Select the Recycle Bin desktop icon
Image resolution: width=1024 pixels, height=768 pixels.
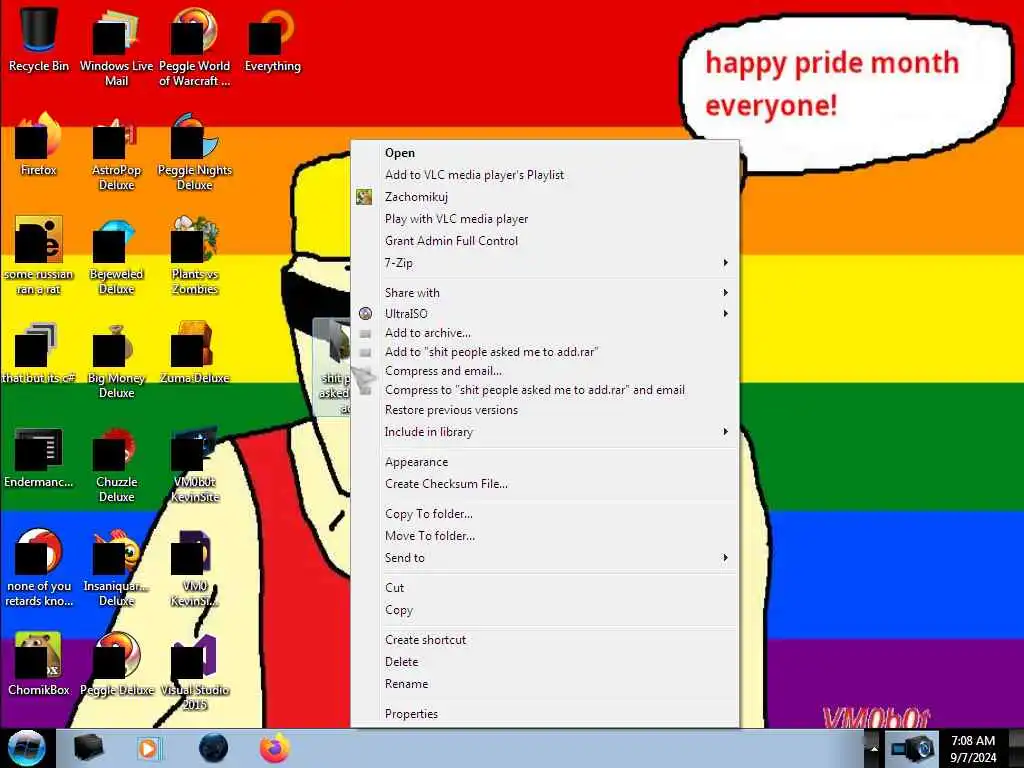coord(39,39)
